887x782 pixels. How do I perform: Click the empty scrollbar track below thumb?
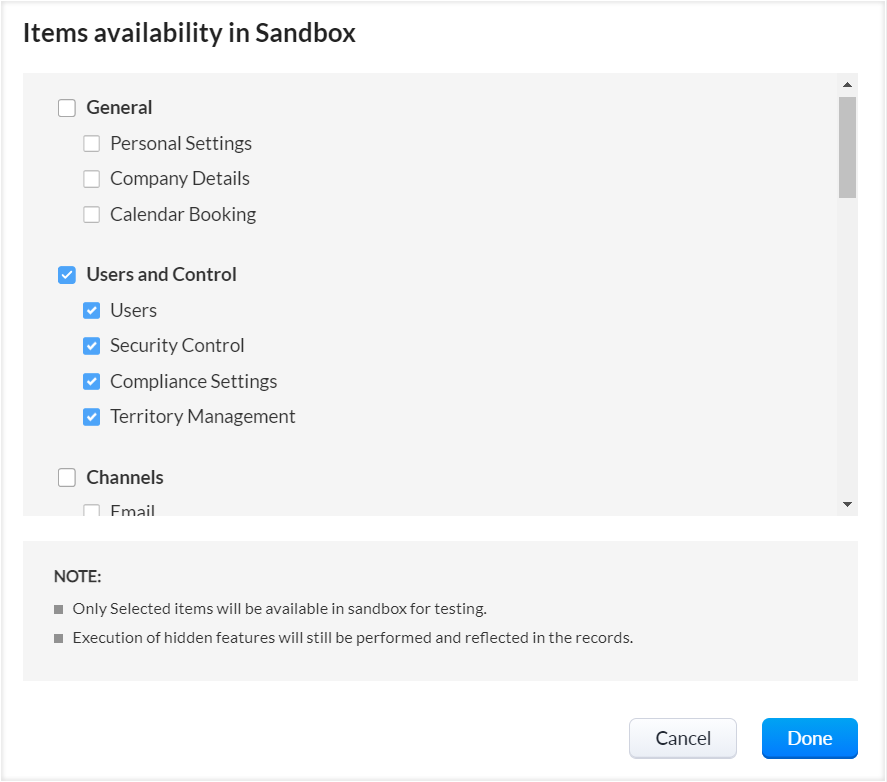click(847, 350)
